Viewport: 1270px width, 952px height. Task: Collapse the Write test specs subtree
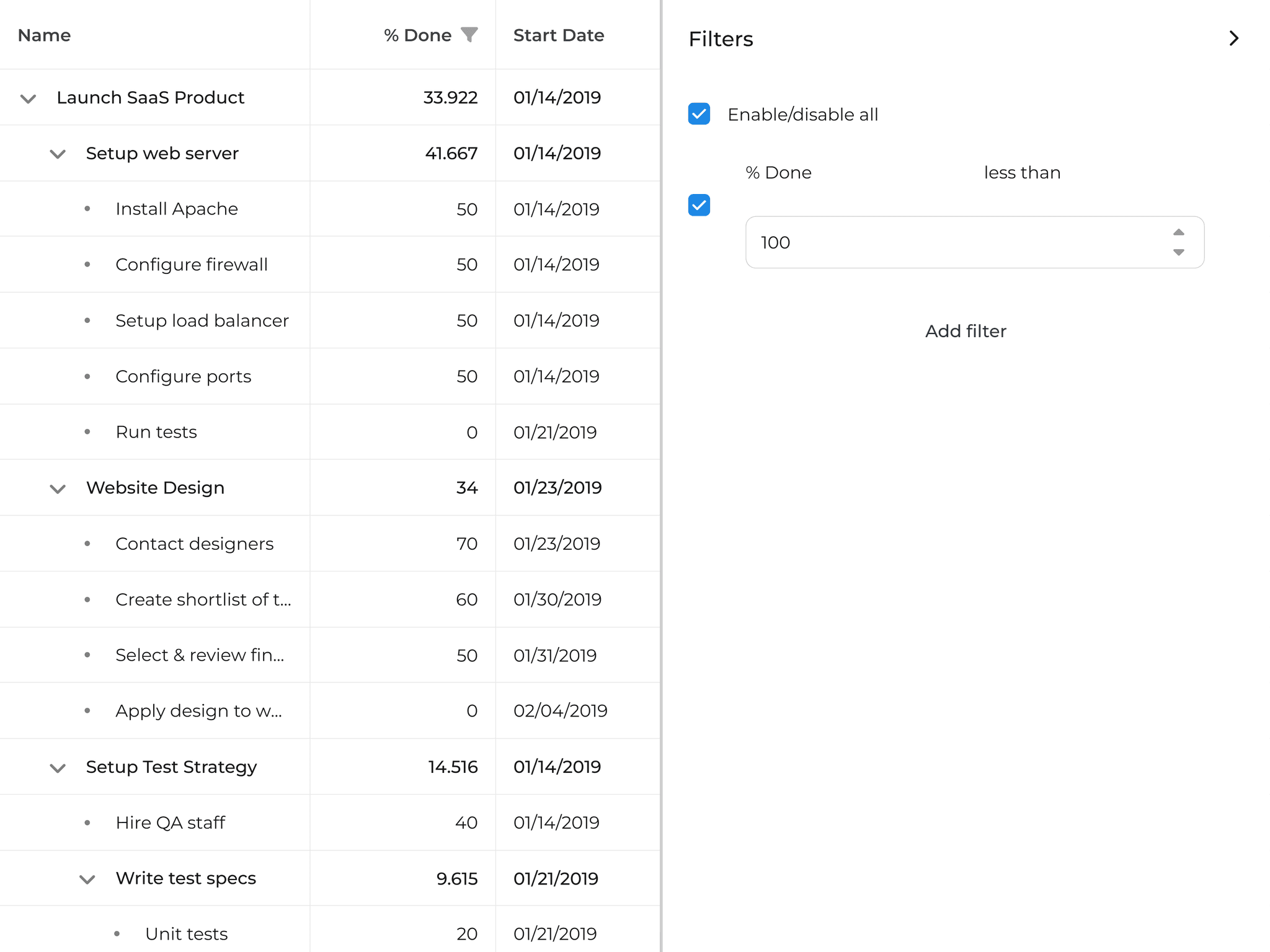click(x=87, y=879)
